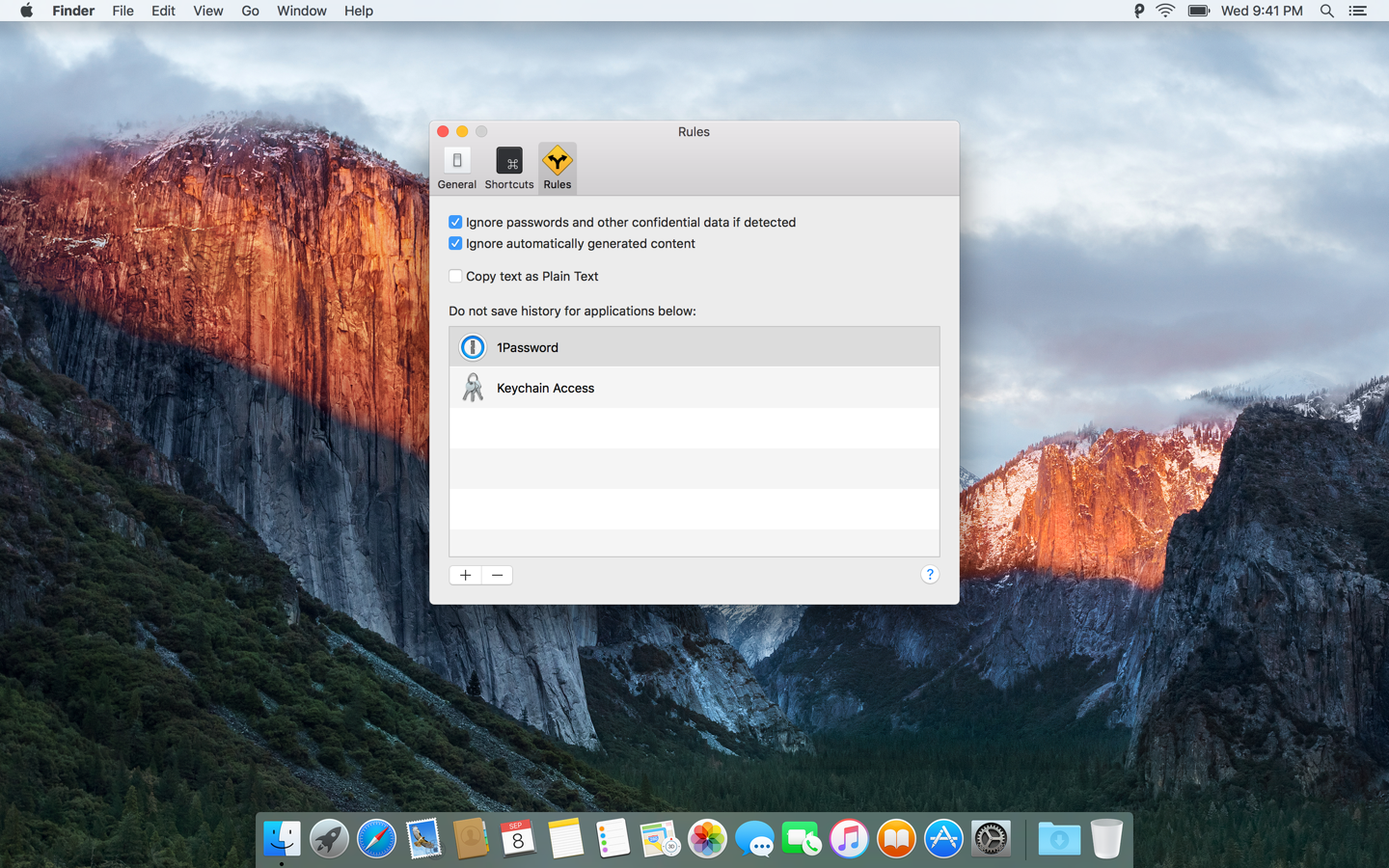Screen dimensions: 1389x868
Task: Remove the selected app with minus button
Action: click(497, 575)
